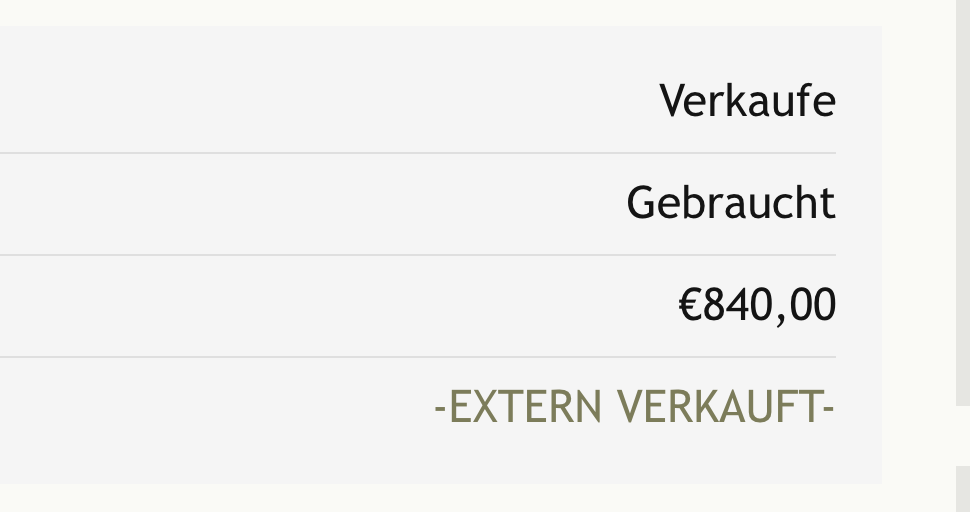The height and width of the screenshot is (512, 970).
Task: Click the light margin right of the gray panel
Action: coord(919,255)
